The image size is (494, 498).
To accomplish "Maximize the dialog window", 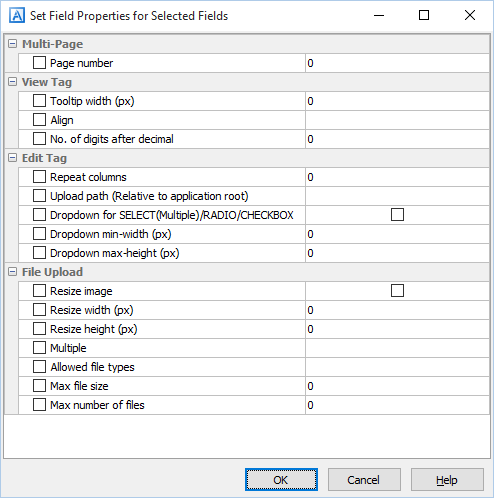I will tap(424, 15).
